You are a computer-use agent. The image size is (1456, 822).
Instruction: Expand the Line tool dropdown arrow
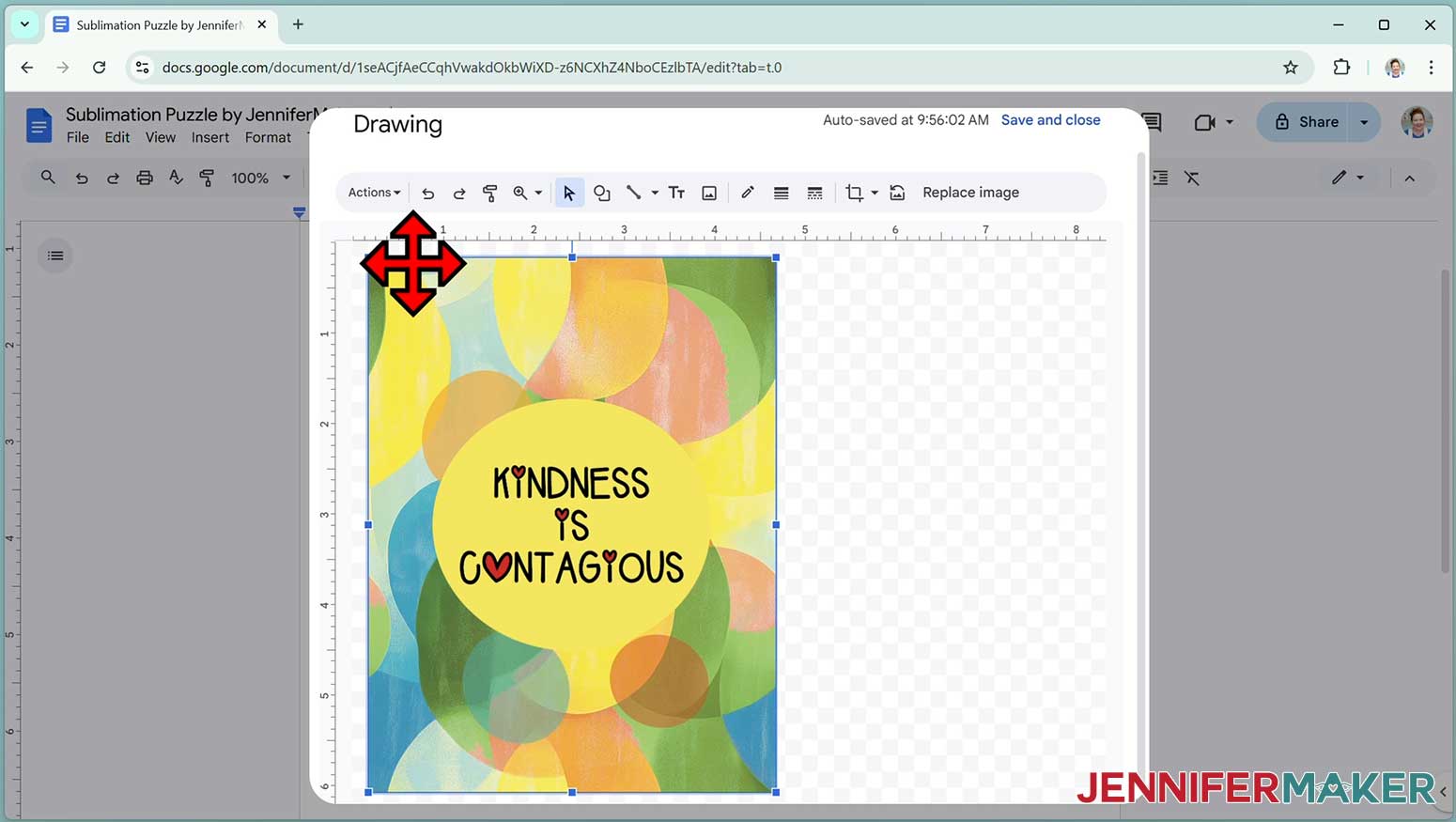pos(655,193)
